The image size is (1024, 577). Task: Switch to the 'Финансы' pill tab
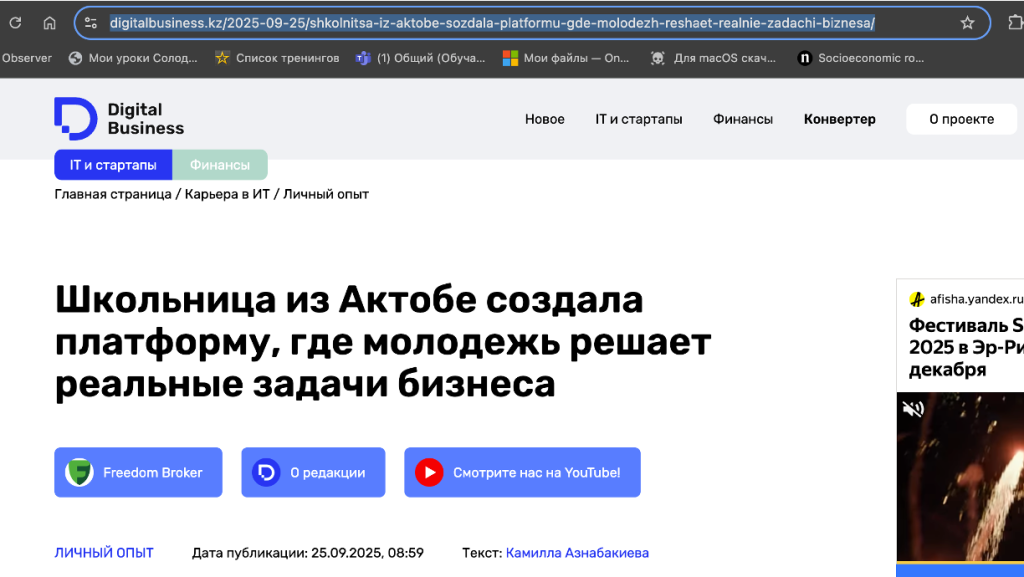220,165
